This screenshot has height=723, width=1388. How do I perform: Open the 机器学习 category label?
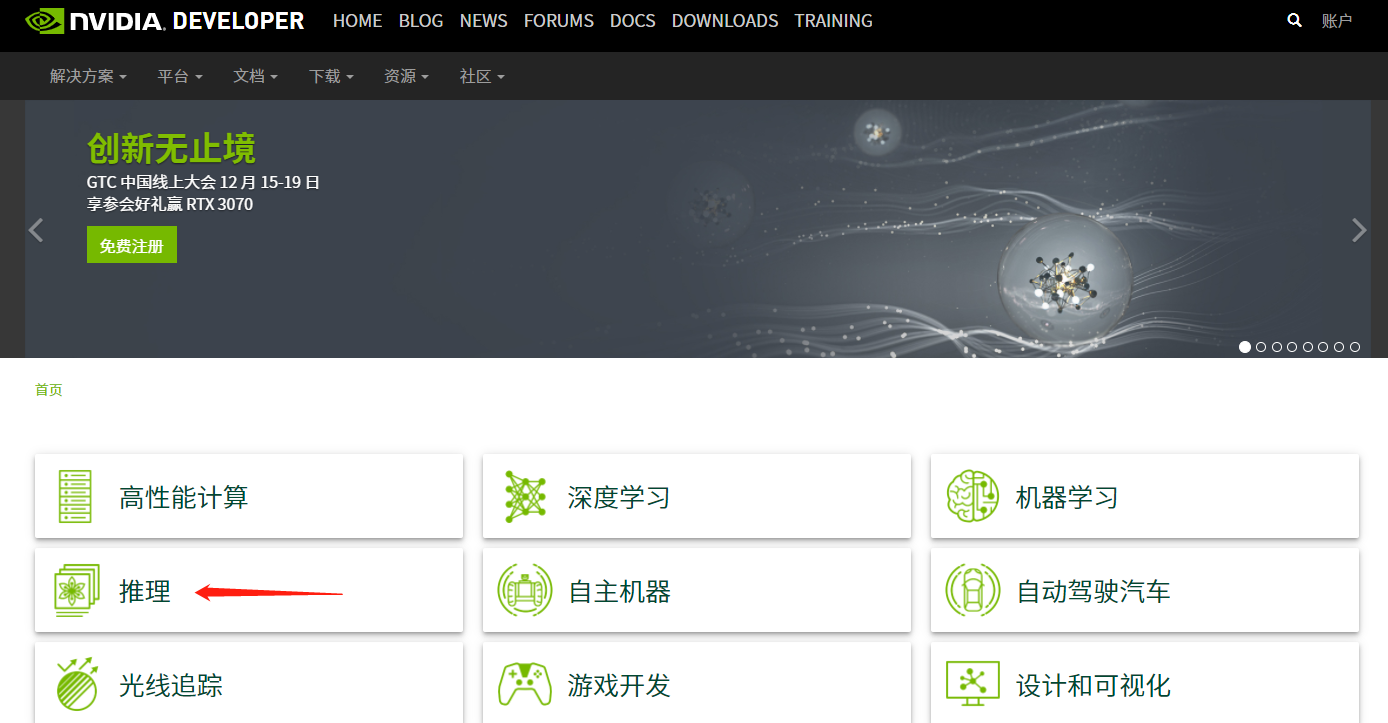tap(1067, 497)
